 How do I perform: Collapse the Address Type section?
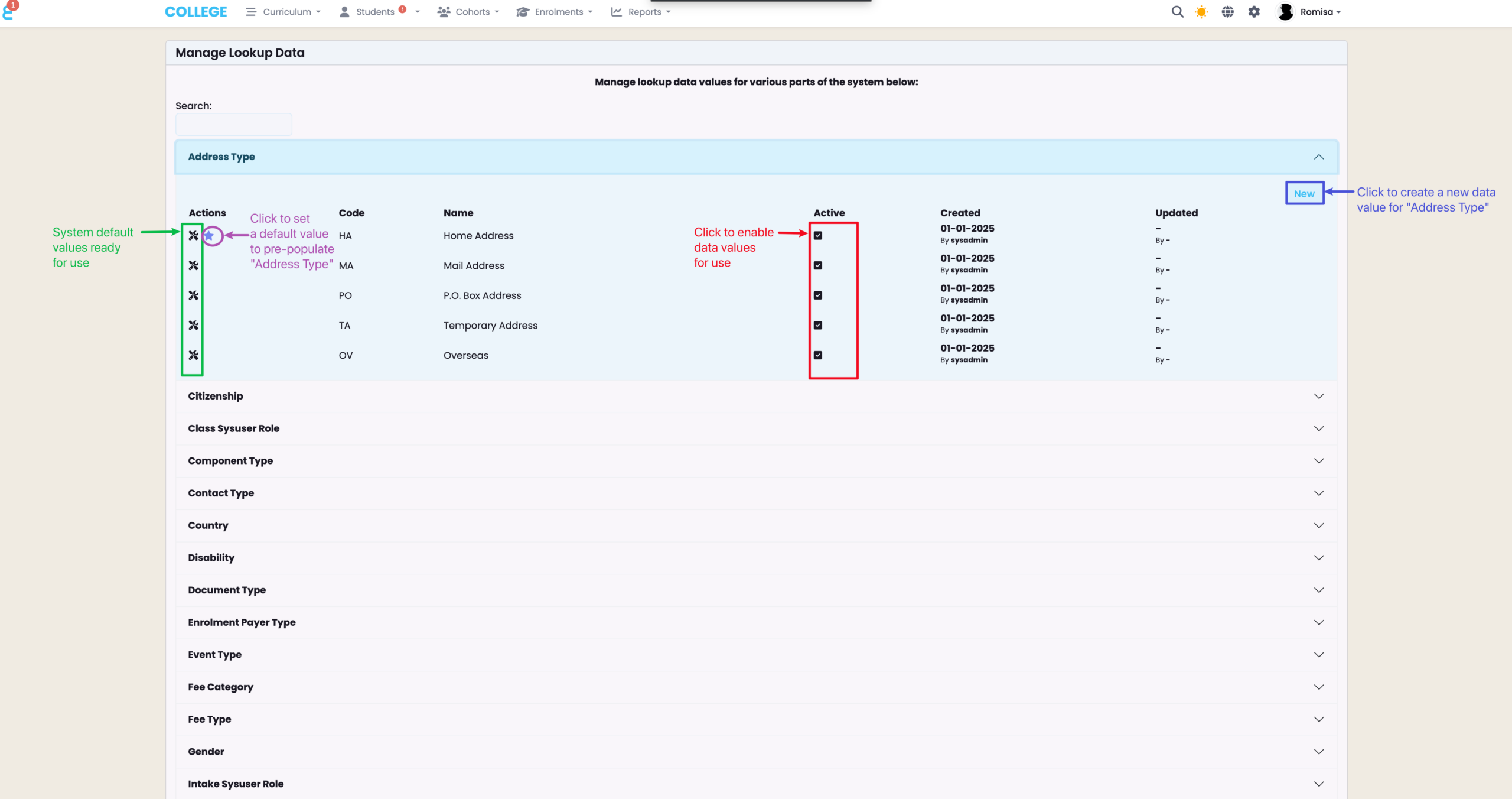tap(1319, 157)
